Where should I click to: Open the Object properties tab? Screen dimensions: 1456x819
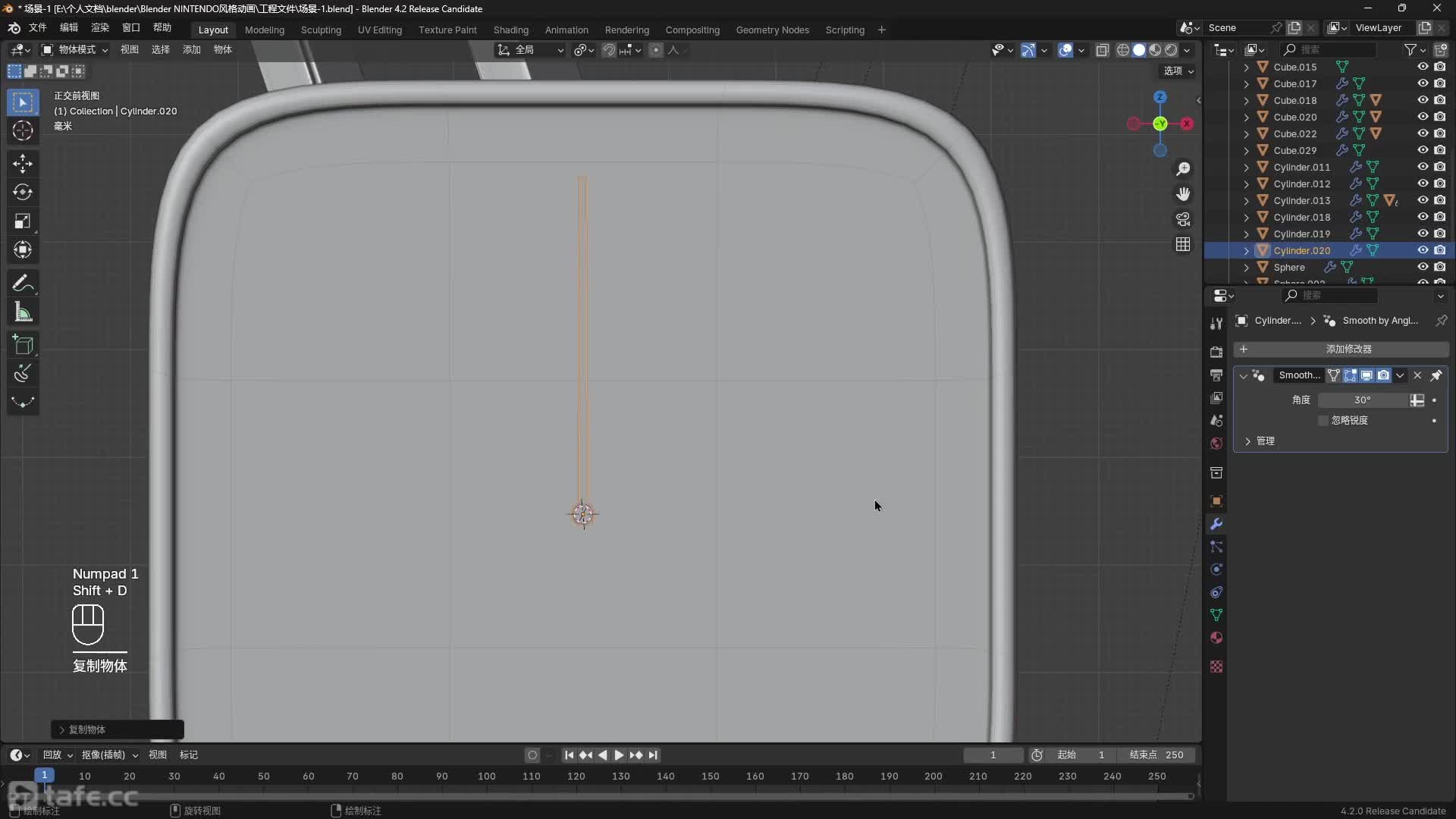(1216, 501)
